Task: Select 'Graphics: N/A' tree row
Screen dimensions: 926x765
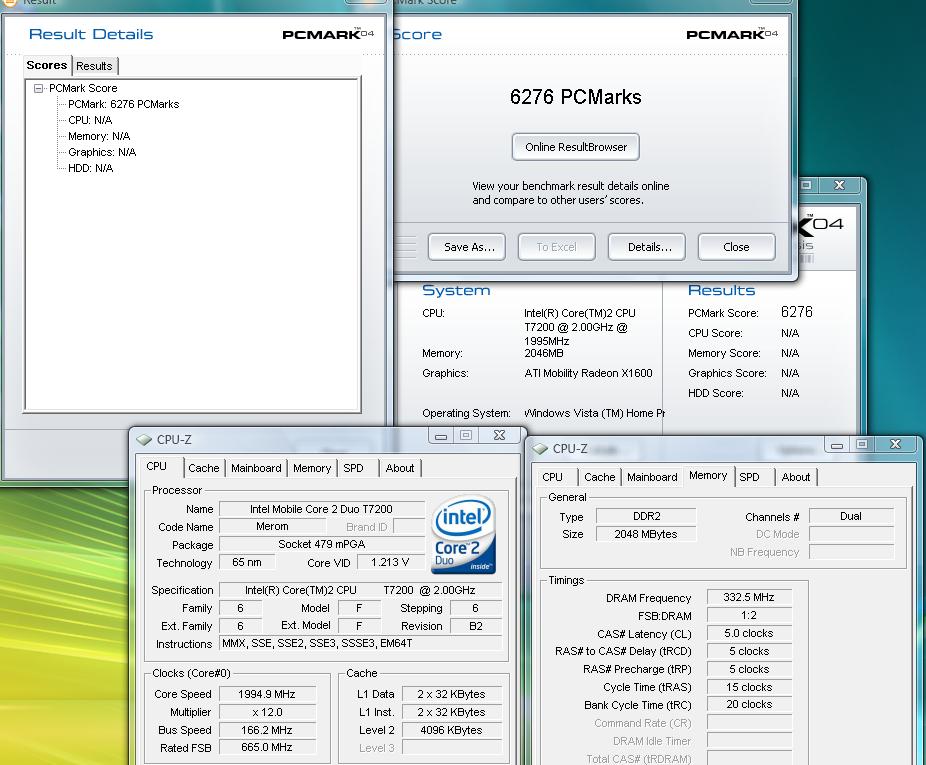Action: 102,152
